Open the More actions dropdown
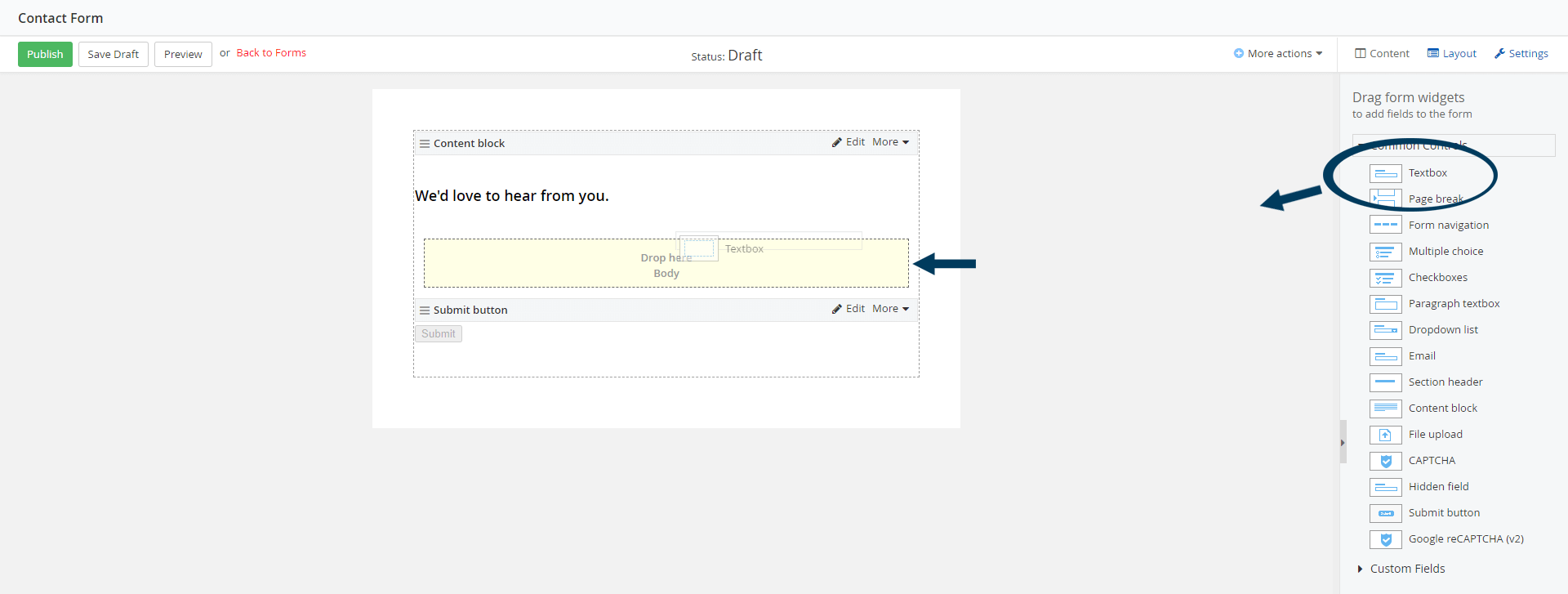The width and height of the screenshot is (1568, 594). [1278, 54]
